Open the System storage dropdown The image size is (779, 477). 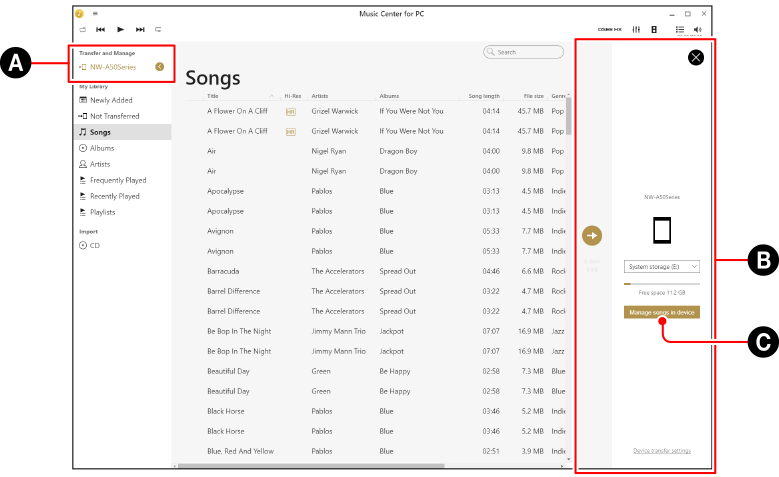tap(662, 267)
